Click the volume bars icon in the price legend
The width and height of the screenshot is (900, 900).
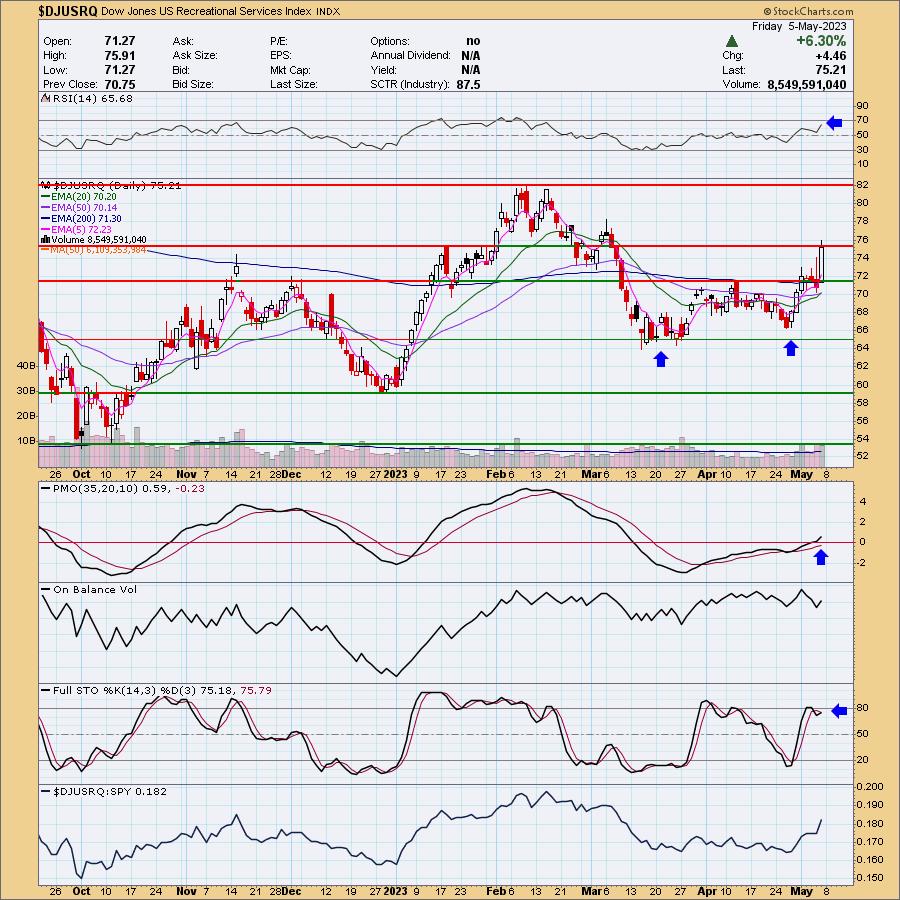click(45, 240)
